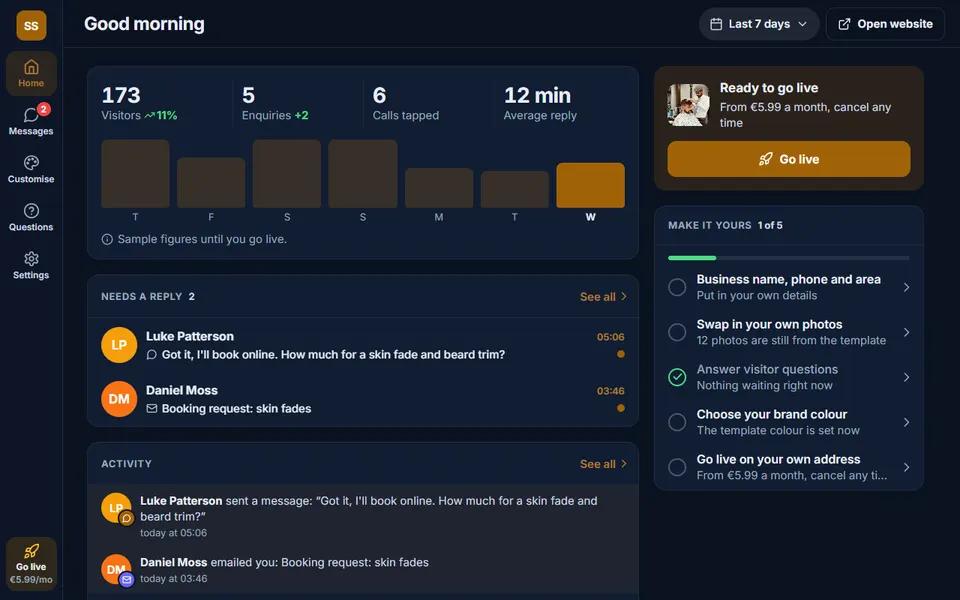Screen dimensions: 960x600
Task: Open Luke Patterson's message row
Action: pyautogui.click(x=362, y=345)
